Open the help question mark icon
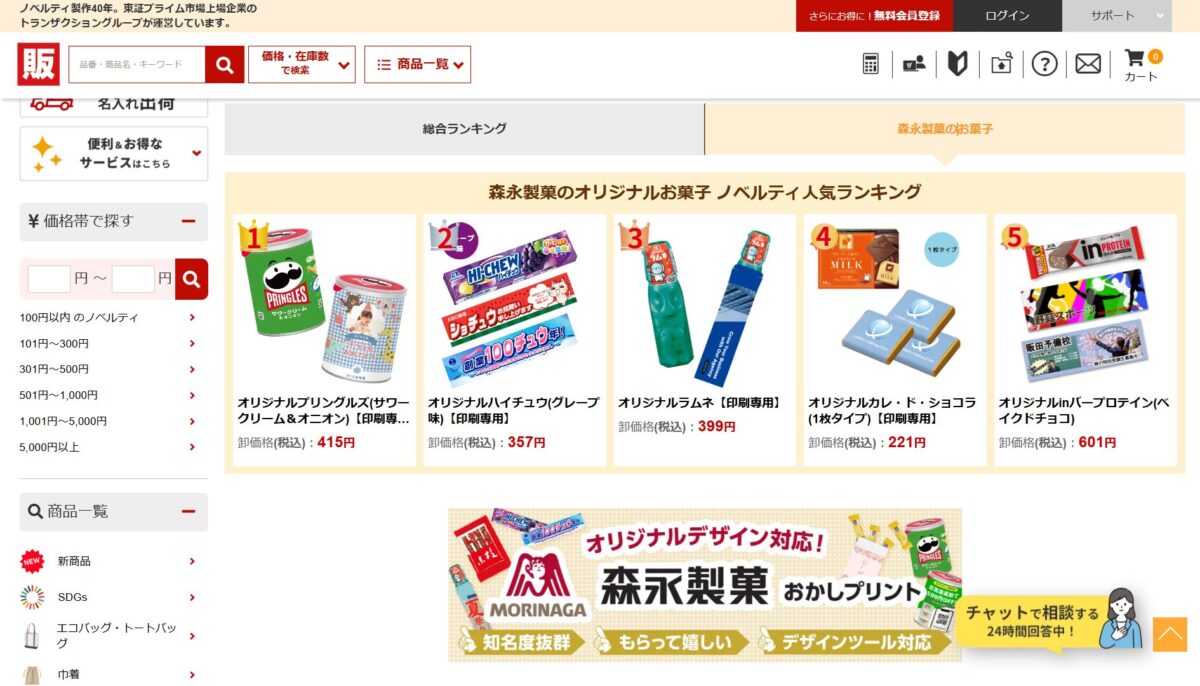Image resolution: width=1200 pixels, height=686 pixels. pos(1044,64)
